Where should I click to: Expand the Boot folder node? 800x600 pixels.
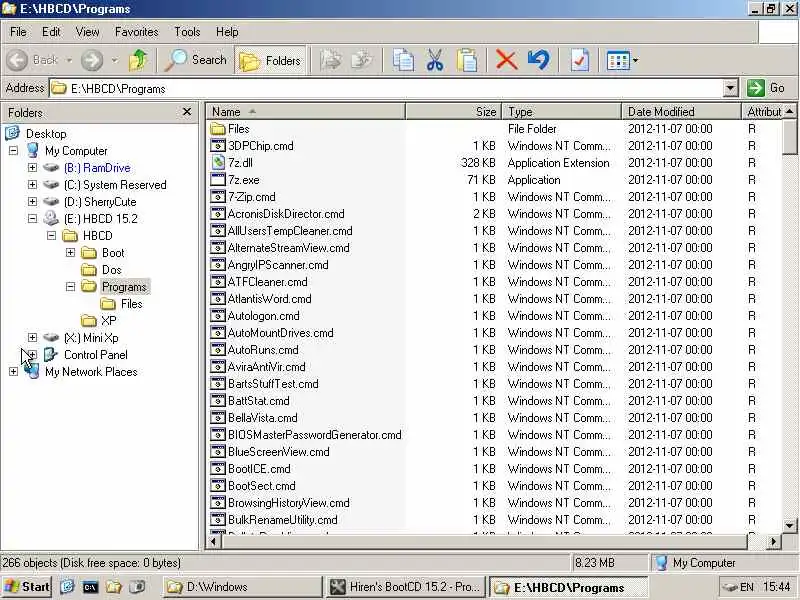point(70,253)
